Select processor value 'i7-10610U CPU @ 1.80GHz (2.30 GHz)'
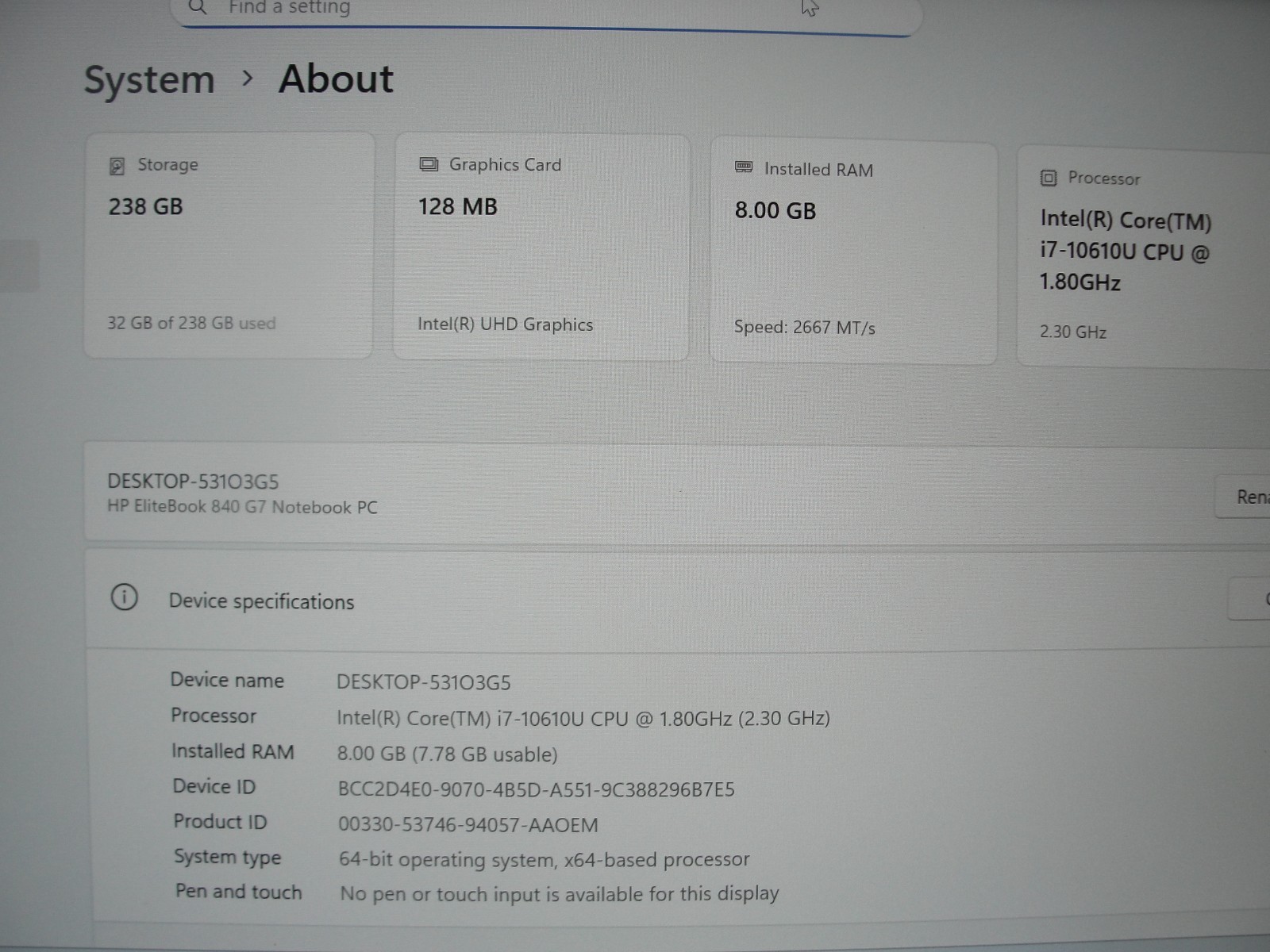 coord(583,719)
